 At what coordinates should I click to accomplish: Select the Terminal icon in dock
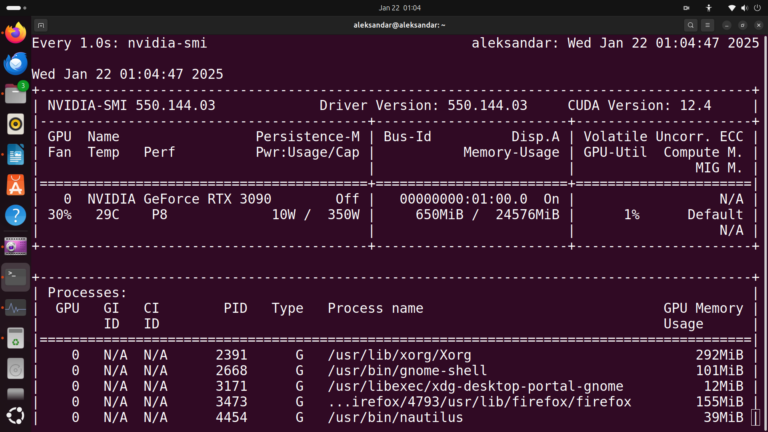pyautogui.click(x=16, y=277)
